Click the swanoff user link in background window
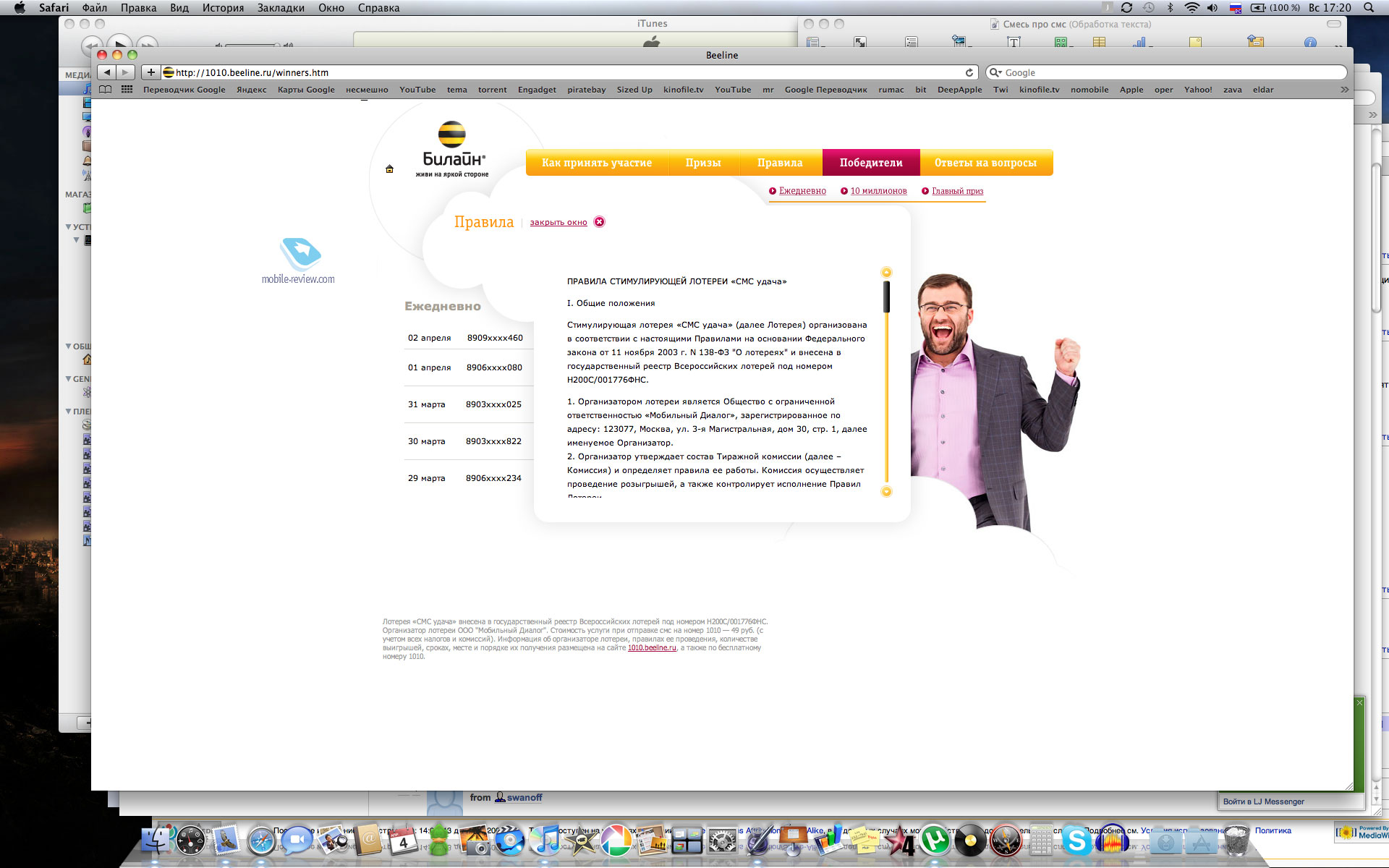The width and height of the screenshot is (1389, 868). 524,798
